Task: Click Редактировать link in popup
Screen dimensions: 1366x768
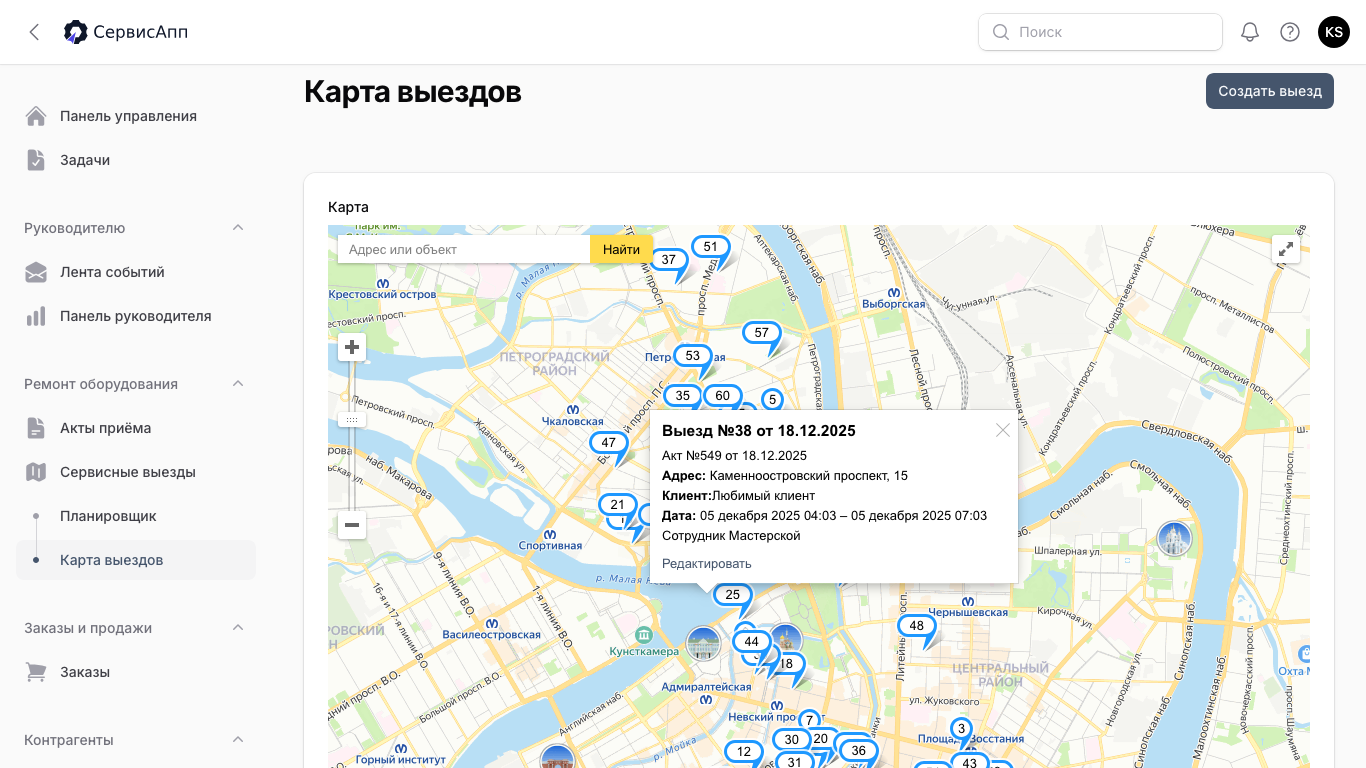Action: click(706, 564)
